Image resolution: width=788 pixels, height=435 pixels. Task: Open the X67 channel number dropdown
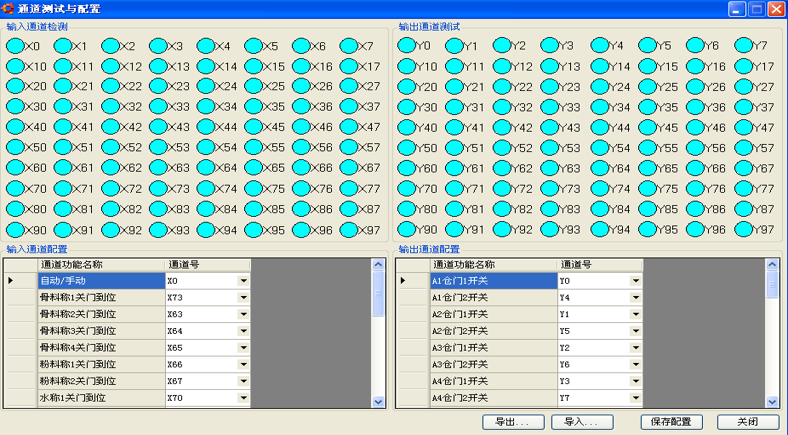click(x=243, y=381)
